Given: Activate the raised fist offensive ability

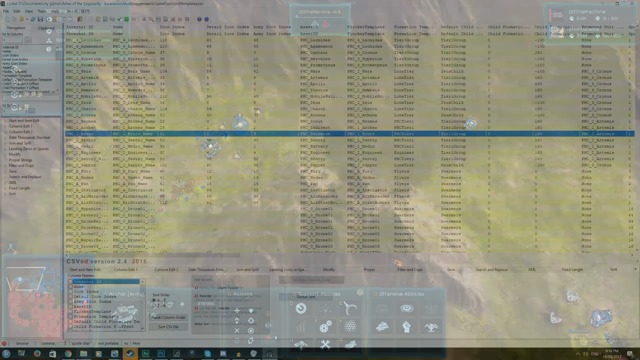Looking at the screenshot, I should [407, 327].
